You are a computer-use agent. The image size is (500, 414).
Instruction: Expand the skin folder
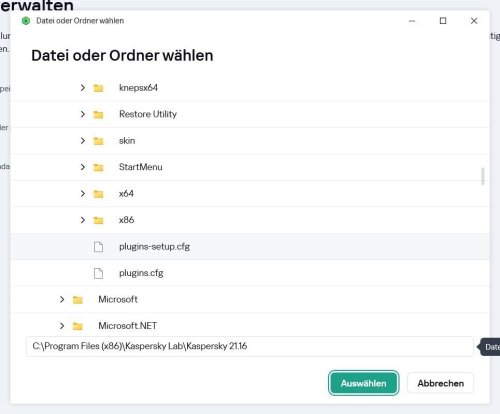pyautogui.click(x=83, y=141)
